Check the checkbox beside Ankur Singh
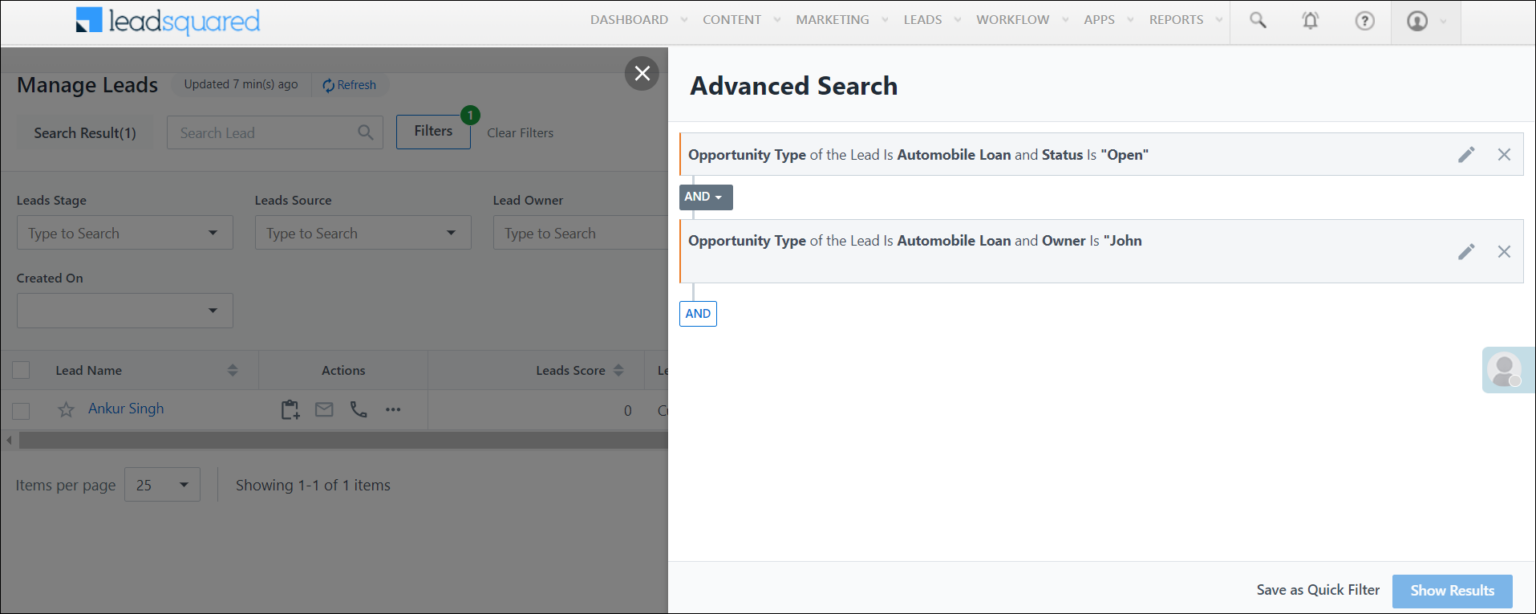 tap(21, 408)
